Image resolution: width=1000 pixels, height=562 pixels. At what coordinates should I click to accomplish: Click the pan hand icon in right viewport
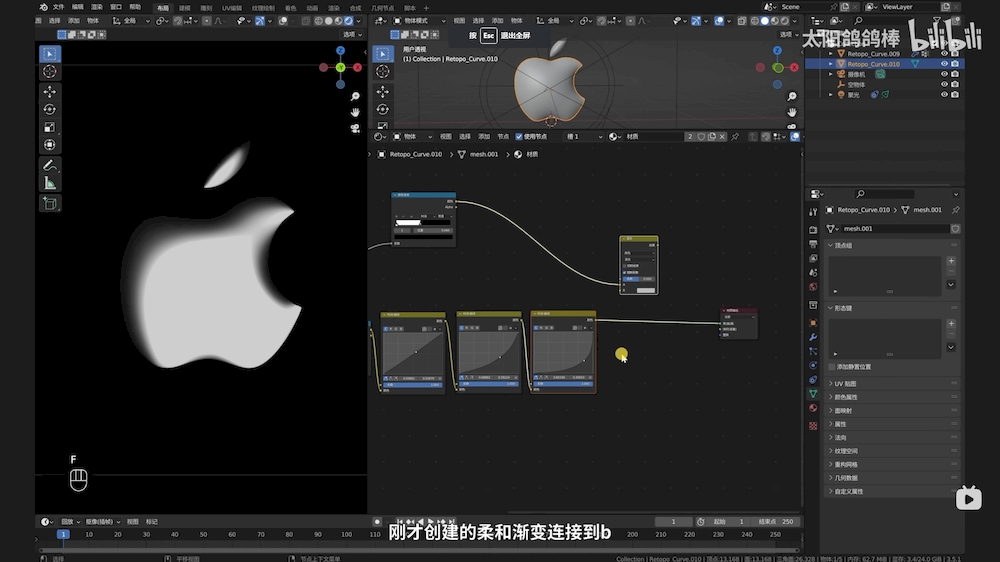(791, 112)
